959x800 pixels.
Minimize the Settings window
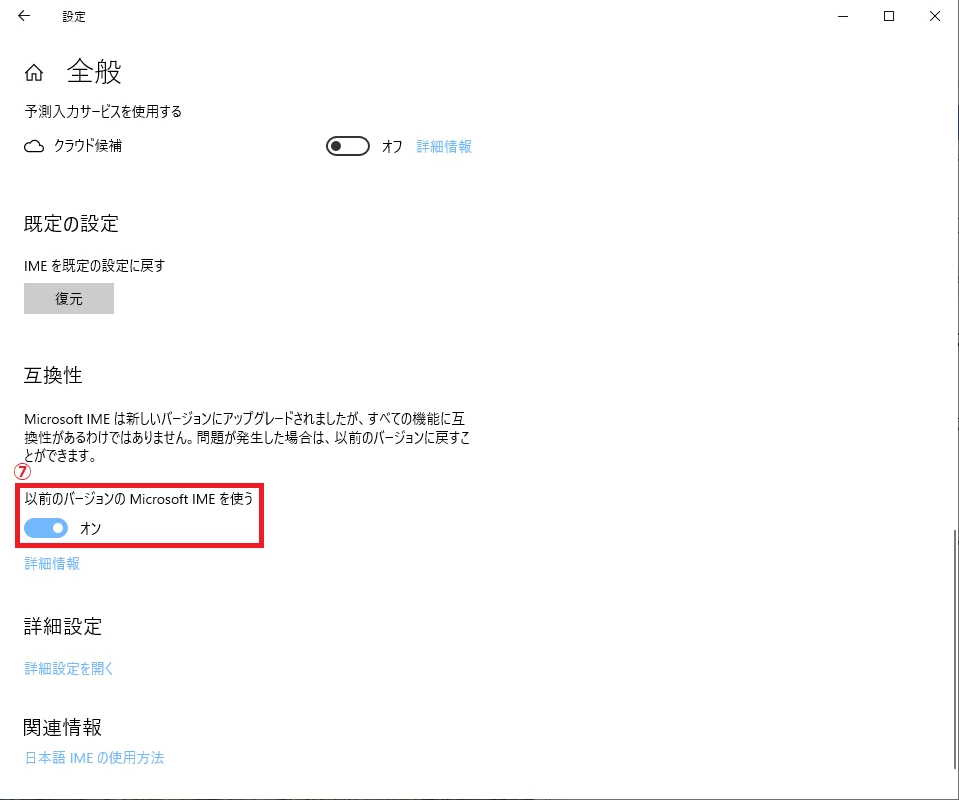[843, 17]
